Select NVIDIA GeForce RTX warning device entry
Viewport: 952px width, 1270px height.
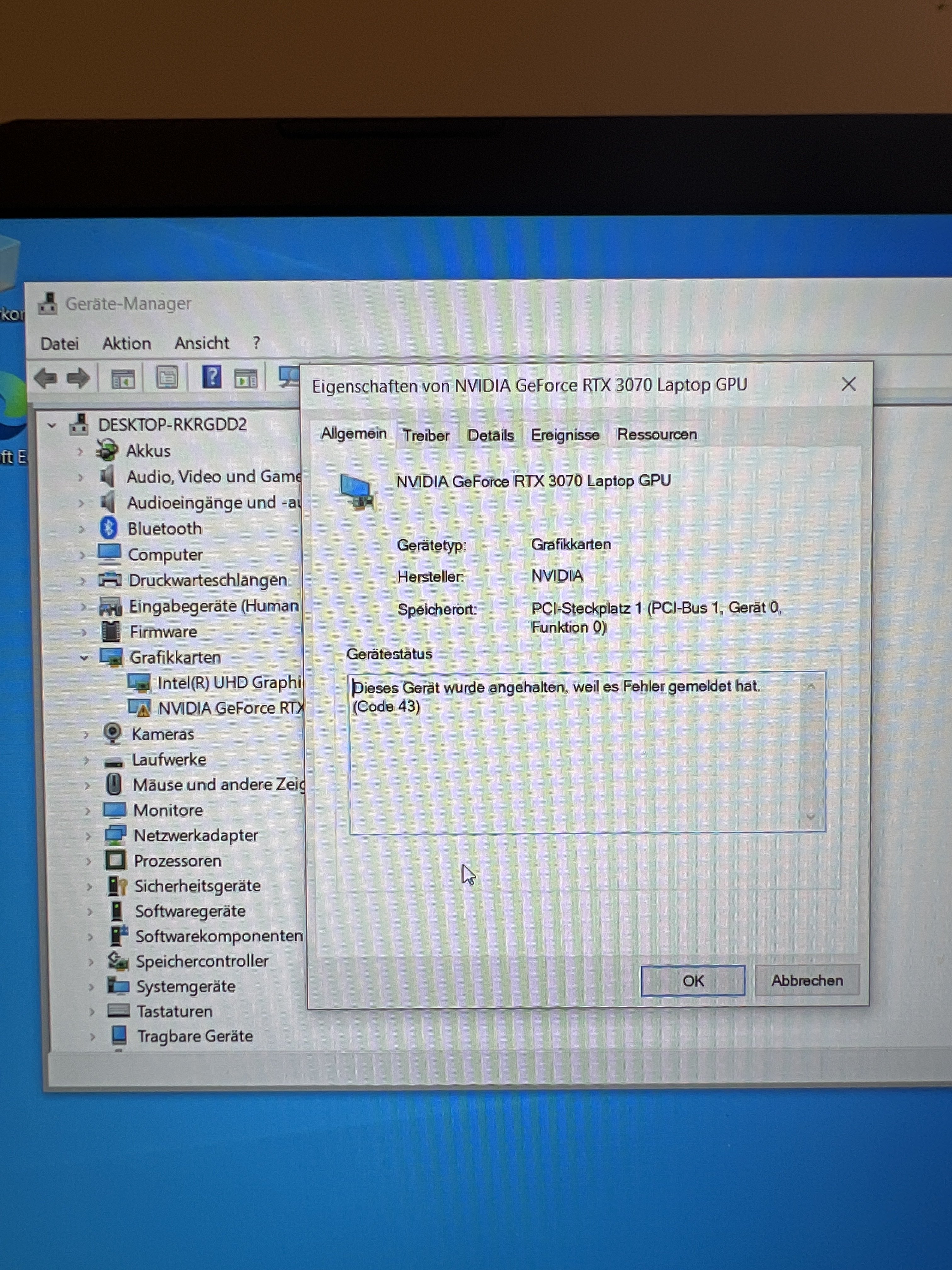pyautogui.click(x=229, y=708)
